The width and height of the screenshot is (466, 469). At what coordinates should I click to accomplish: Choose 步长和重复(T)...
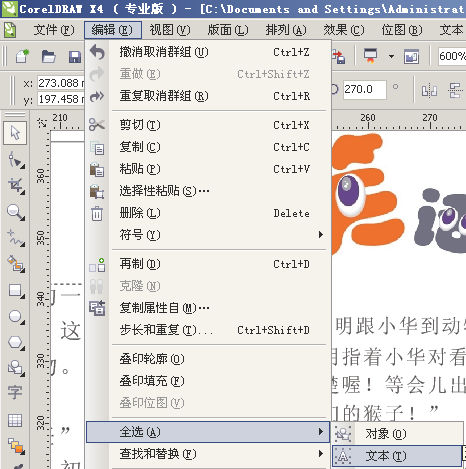(208, 330)
